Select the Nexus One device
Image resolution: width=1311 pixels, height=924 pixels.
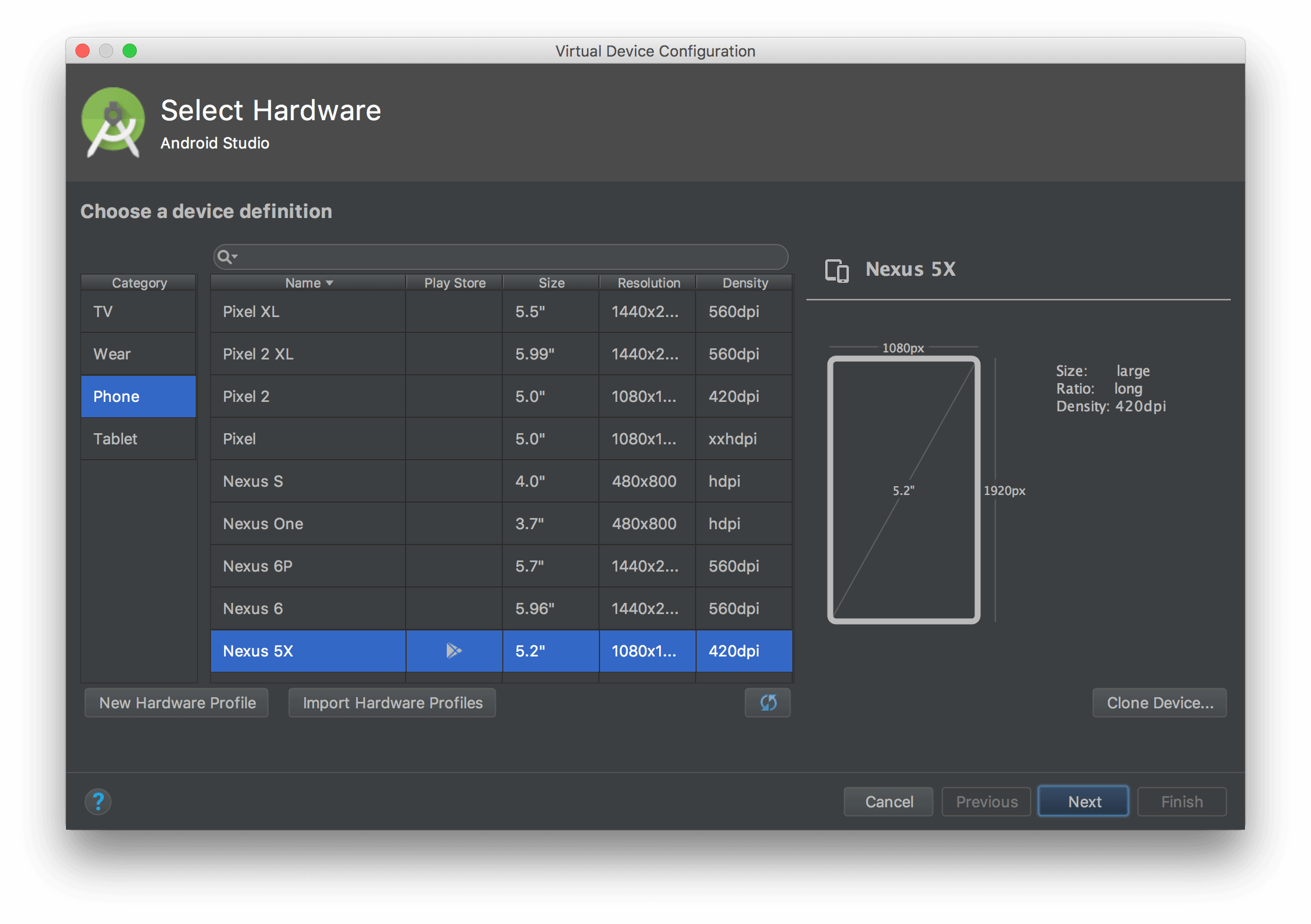pos(502,524)
